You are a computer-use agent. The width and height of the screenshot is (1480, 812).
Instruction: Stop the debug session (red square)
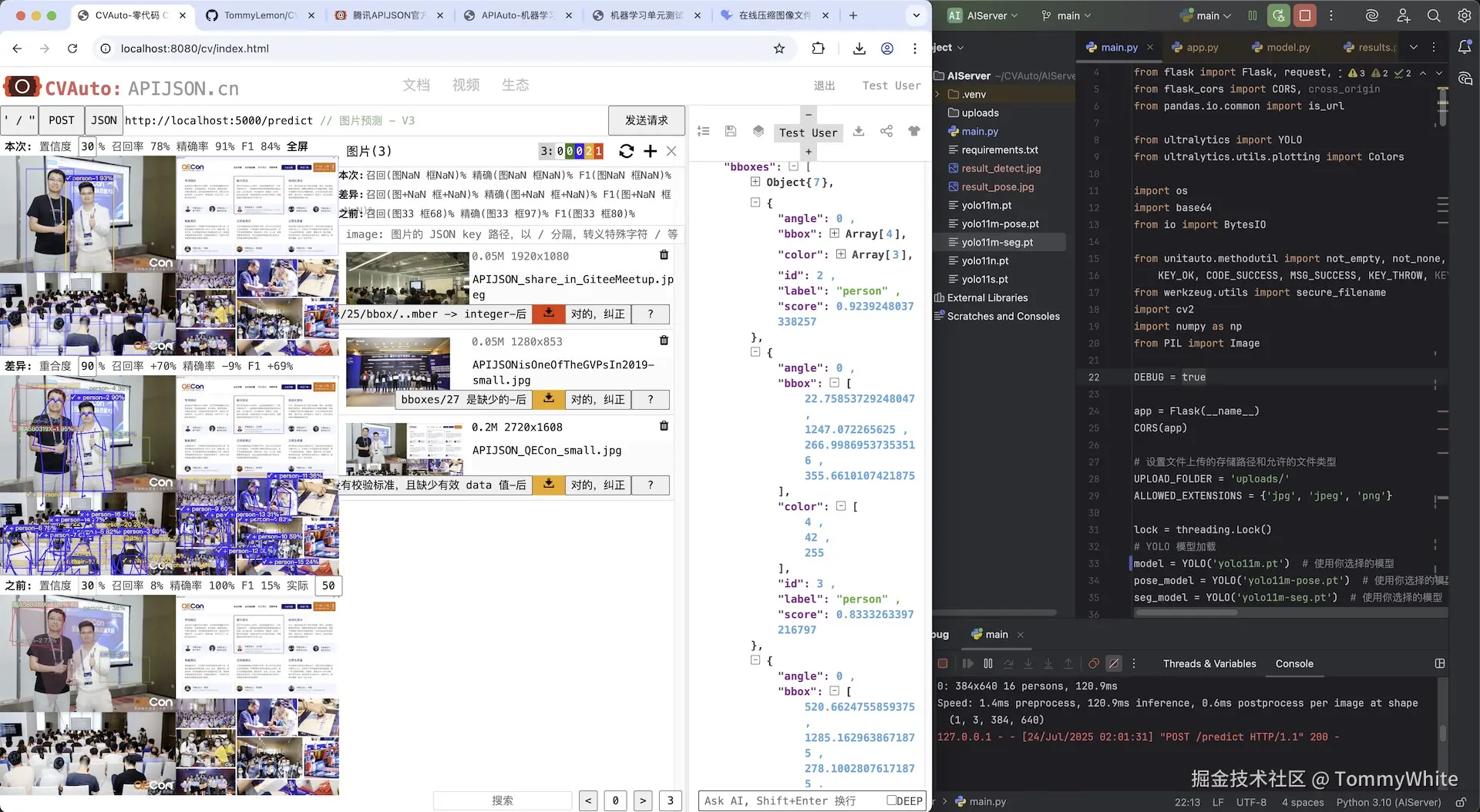(x=943, y=663)
